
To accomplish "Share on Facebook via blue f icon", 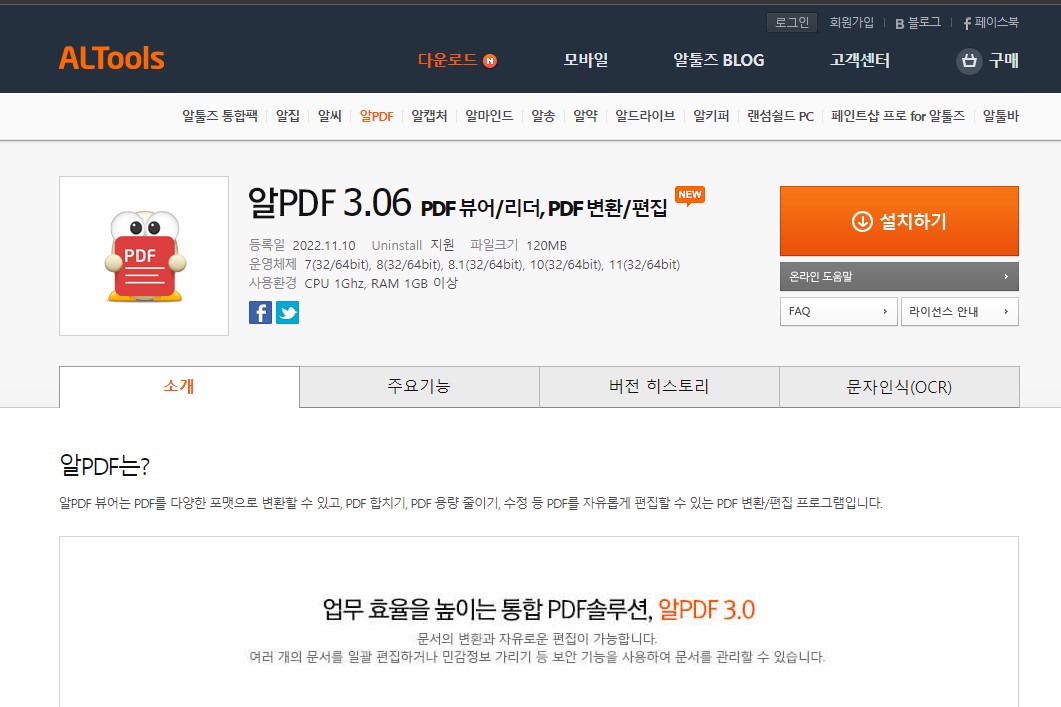I will (x=261, y=313).
